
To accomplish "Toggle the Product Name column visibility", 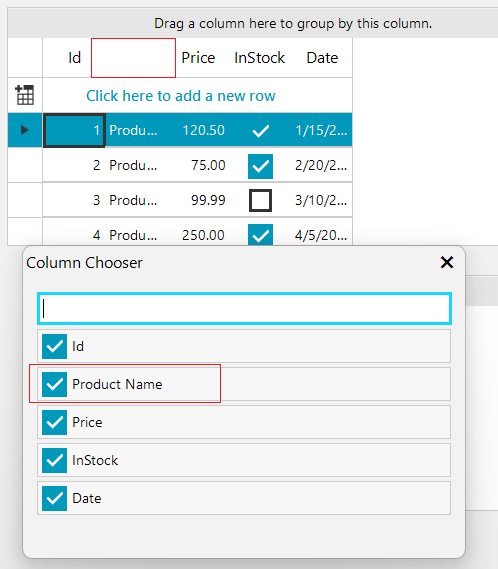I will pos(54,384).
